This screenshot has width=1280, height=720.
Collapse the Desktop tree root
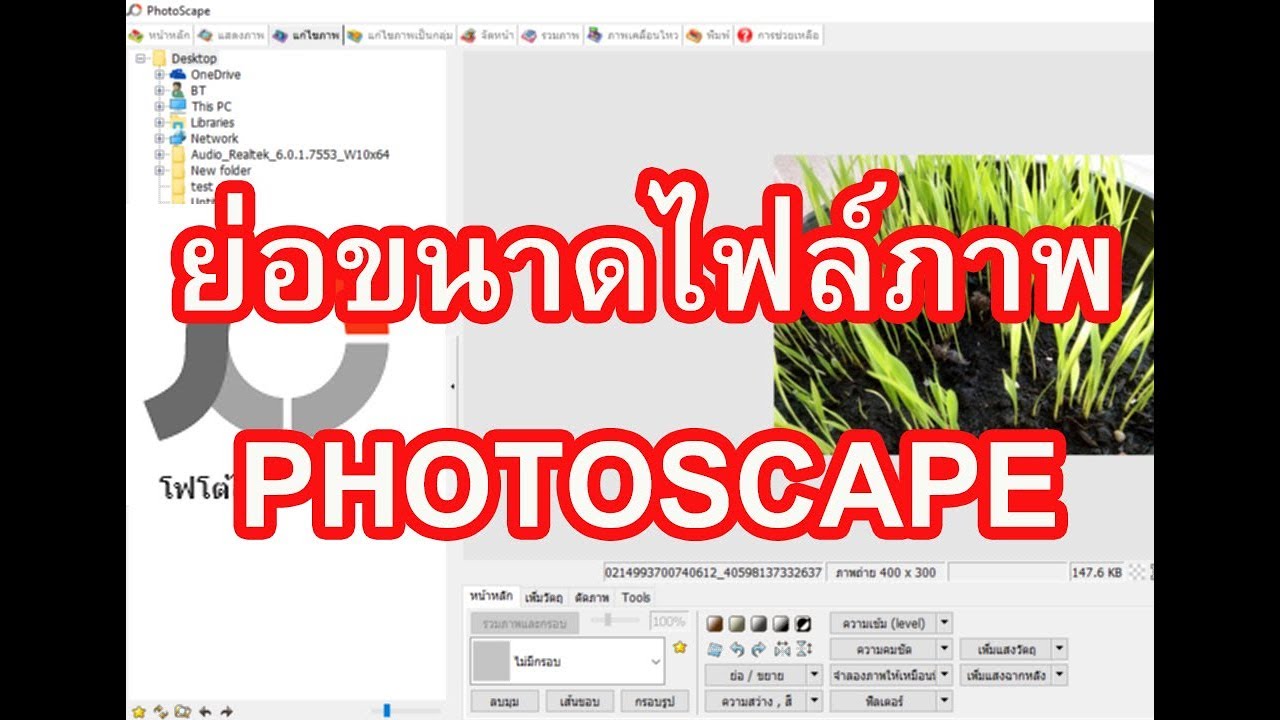[140, 58]
